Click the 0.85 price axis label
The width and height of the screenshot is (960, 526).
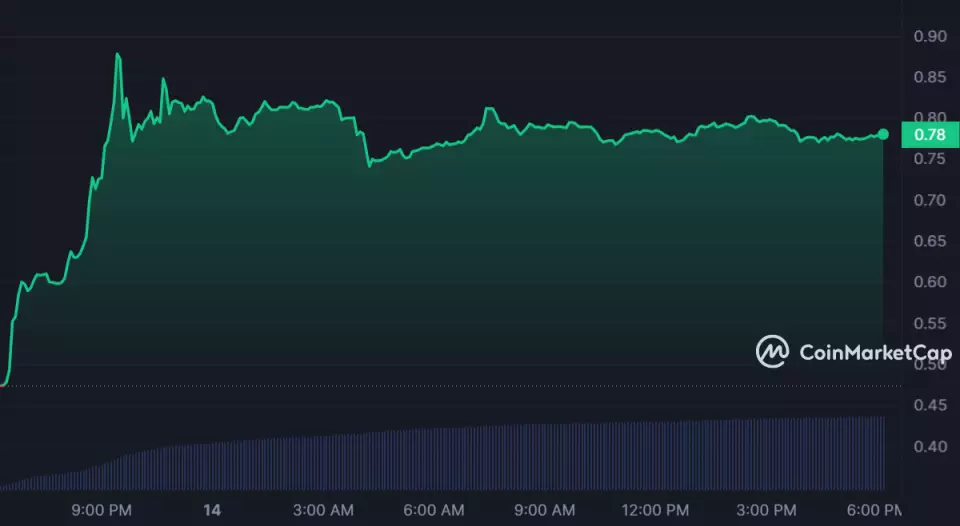click(x=930, y=77)
